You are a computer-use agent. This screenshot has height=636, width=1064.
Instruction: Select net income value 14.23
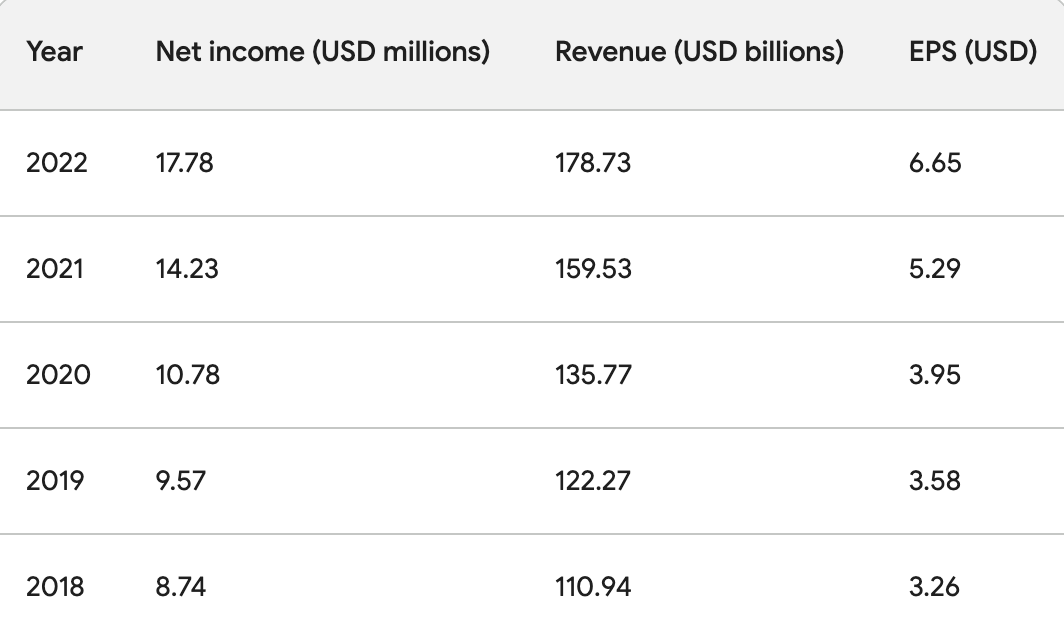(187, 269)
